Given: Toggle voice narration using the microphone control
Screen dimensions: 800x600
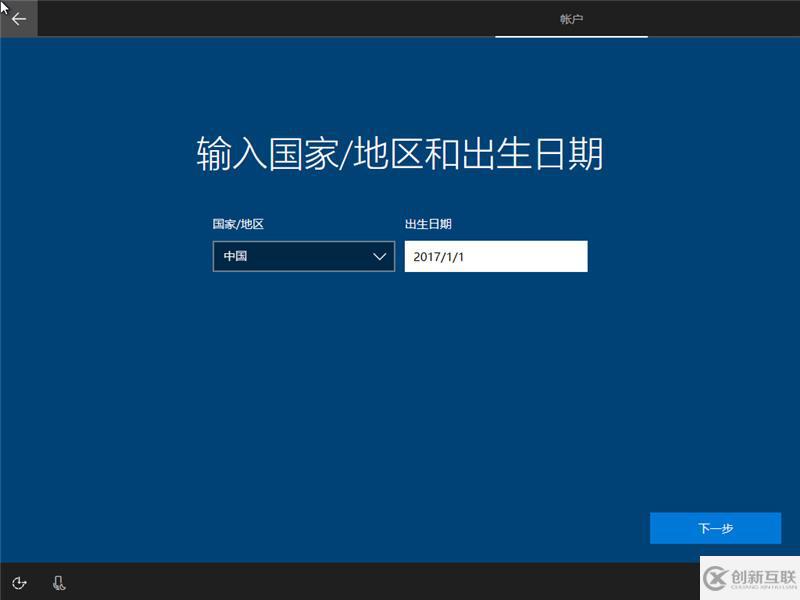Looking at the screenshot, I should click(x=58, y=583).
